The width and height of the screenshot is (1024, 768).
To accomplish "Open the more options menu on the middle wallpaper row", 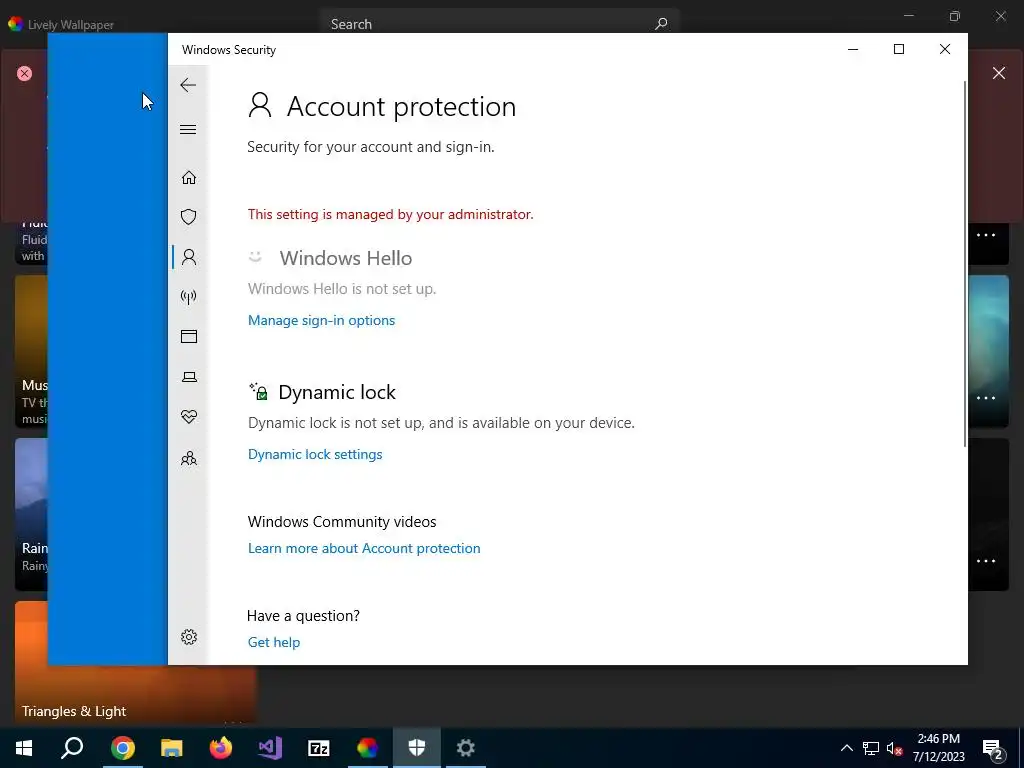I will 985,398.
